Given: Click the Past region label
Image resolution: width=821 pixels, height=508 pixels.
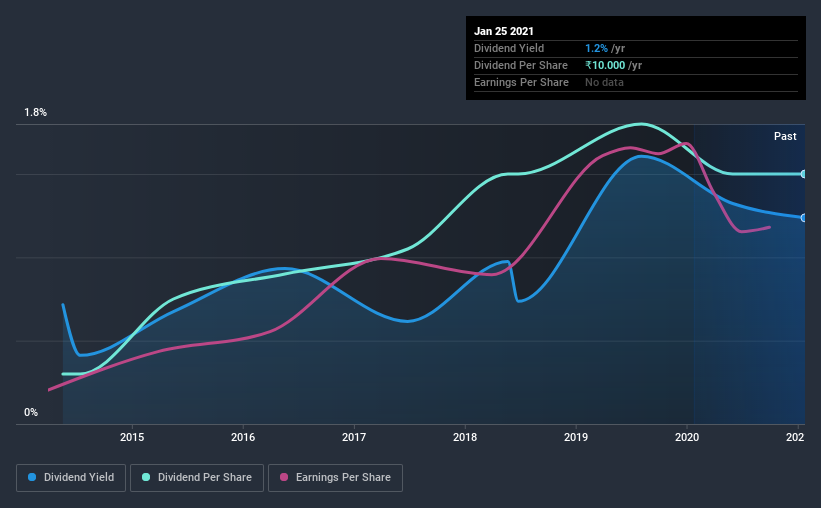Looking at the screenshot, I should point(785,136).
